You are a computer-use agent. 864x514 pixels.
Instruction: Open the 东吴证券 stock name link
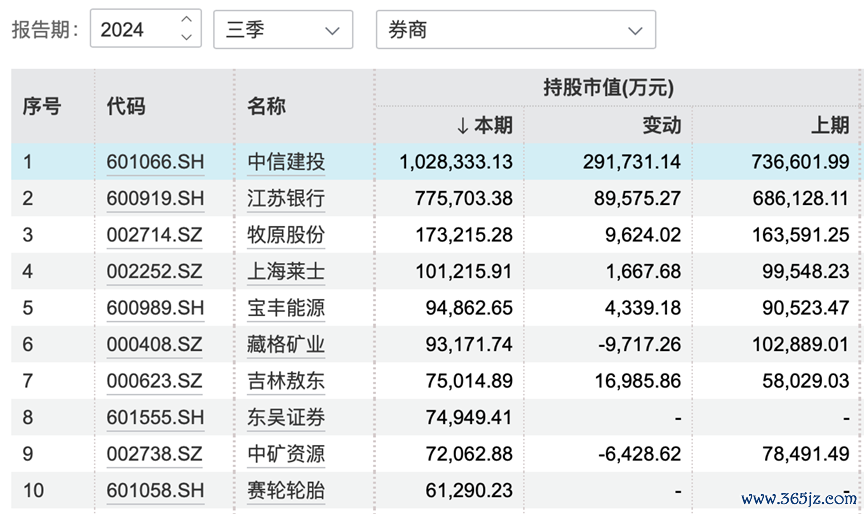tap(286, 417)
